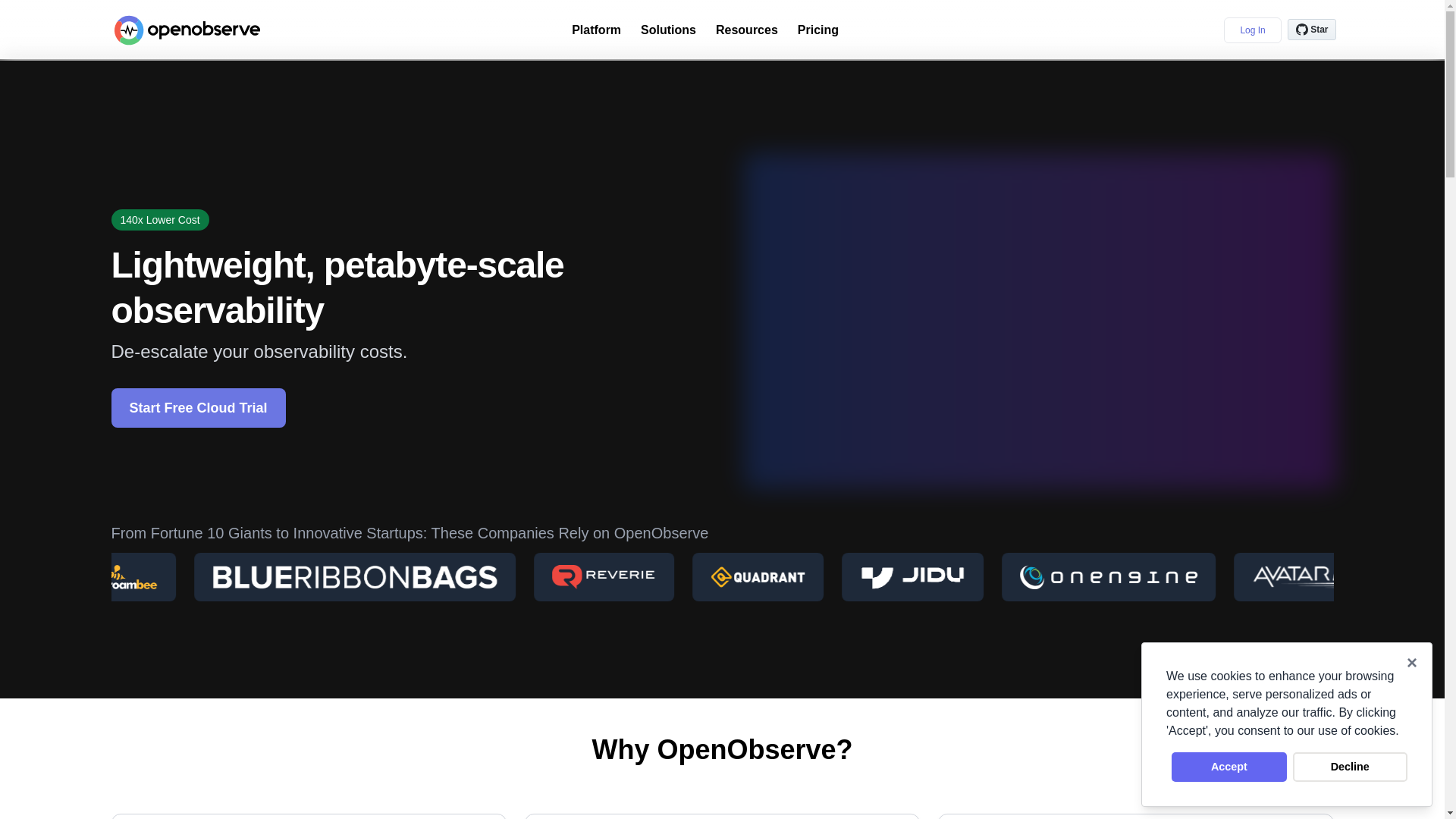Click the 140x Lower Cost badge

160,220
